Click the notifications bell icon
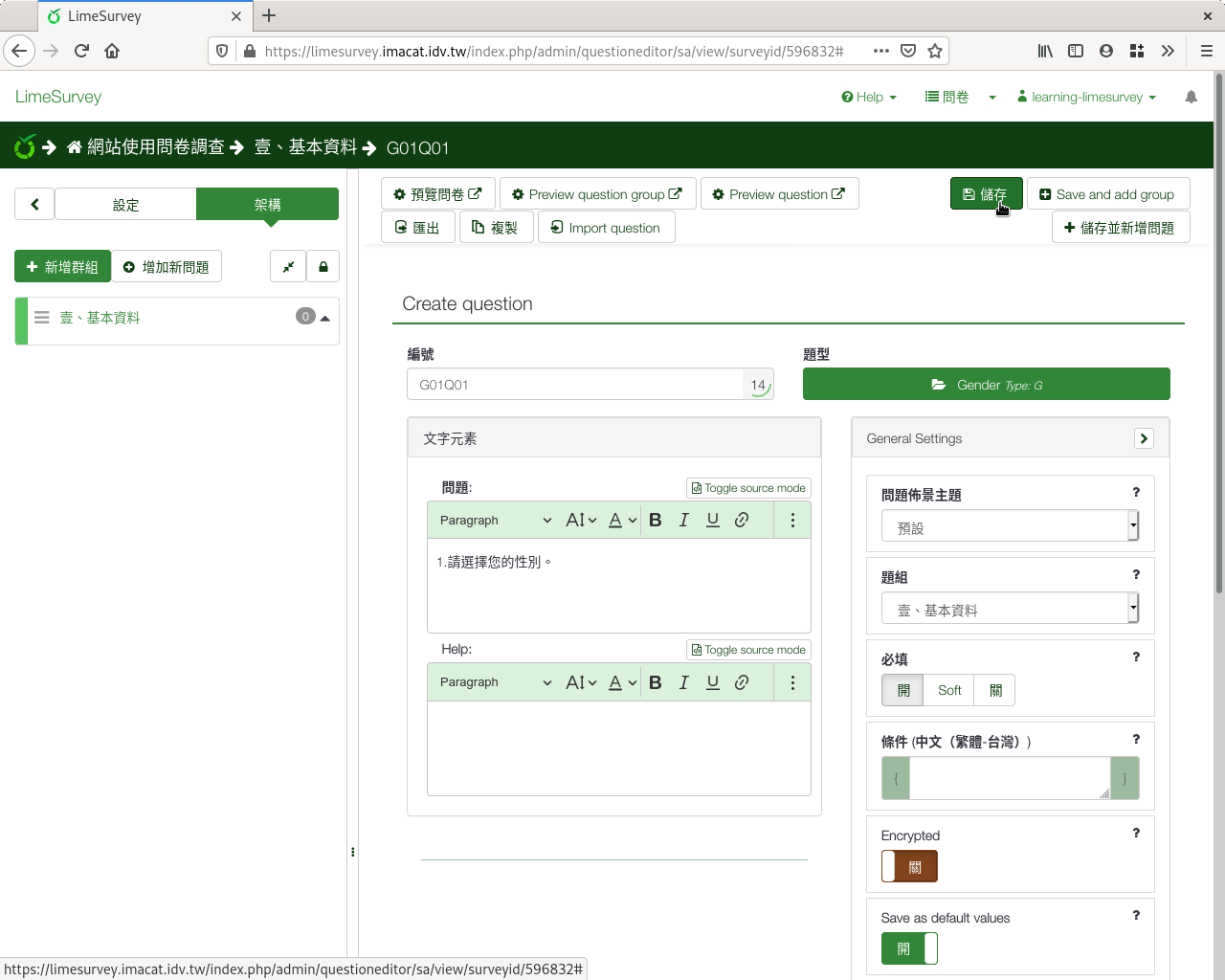Viewport: 1225px width, 980px height. click(x=1191, y=97)
